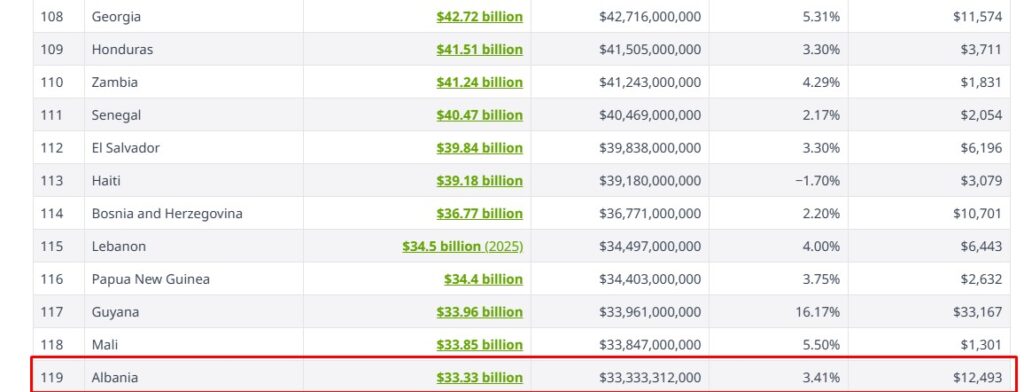The height and width of the screenshot is (392, 1024).
Task: Select the Albania country name cell
Action: point(194,378)
